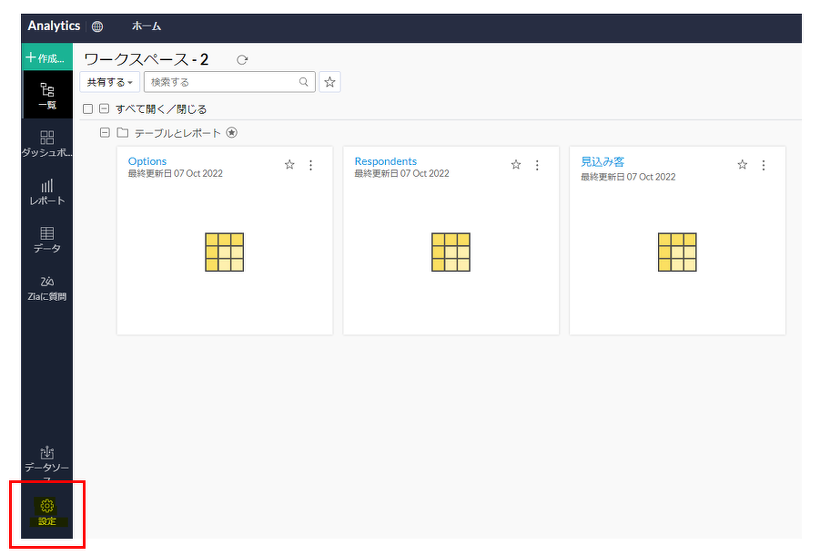Screen dimensions: 820x556
Task: Open the more options menu on Respondents card
Action: tap(537, 165)
